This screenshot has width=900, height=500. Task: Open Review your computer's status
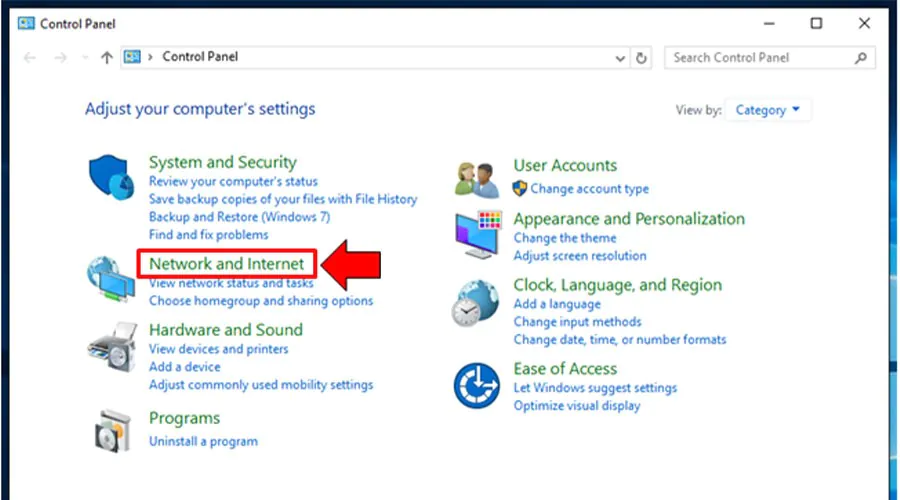(x=233, y=181)
